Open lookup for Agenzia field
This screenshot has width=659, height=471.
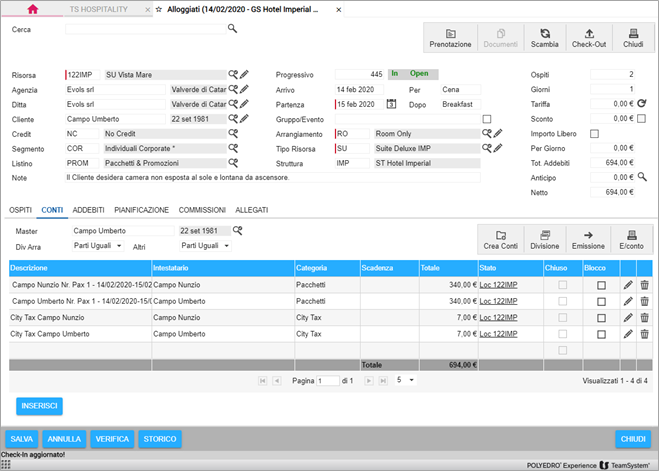click(233, 89)
